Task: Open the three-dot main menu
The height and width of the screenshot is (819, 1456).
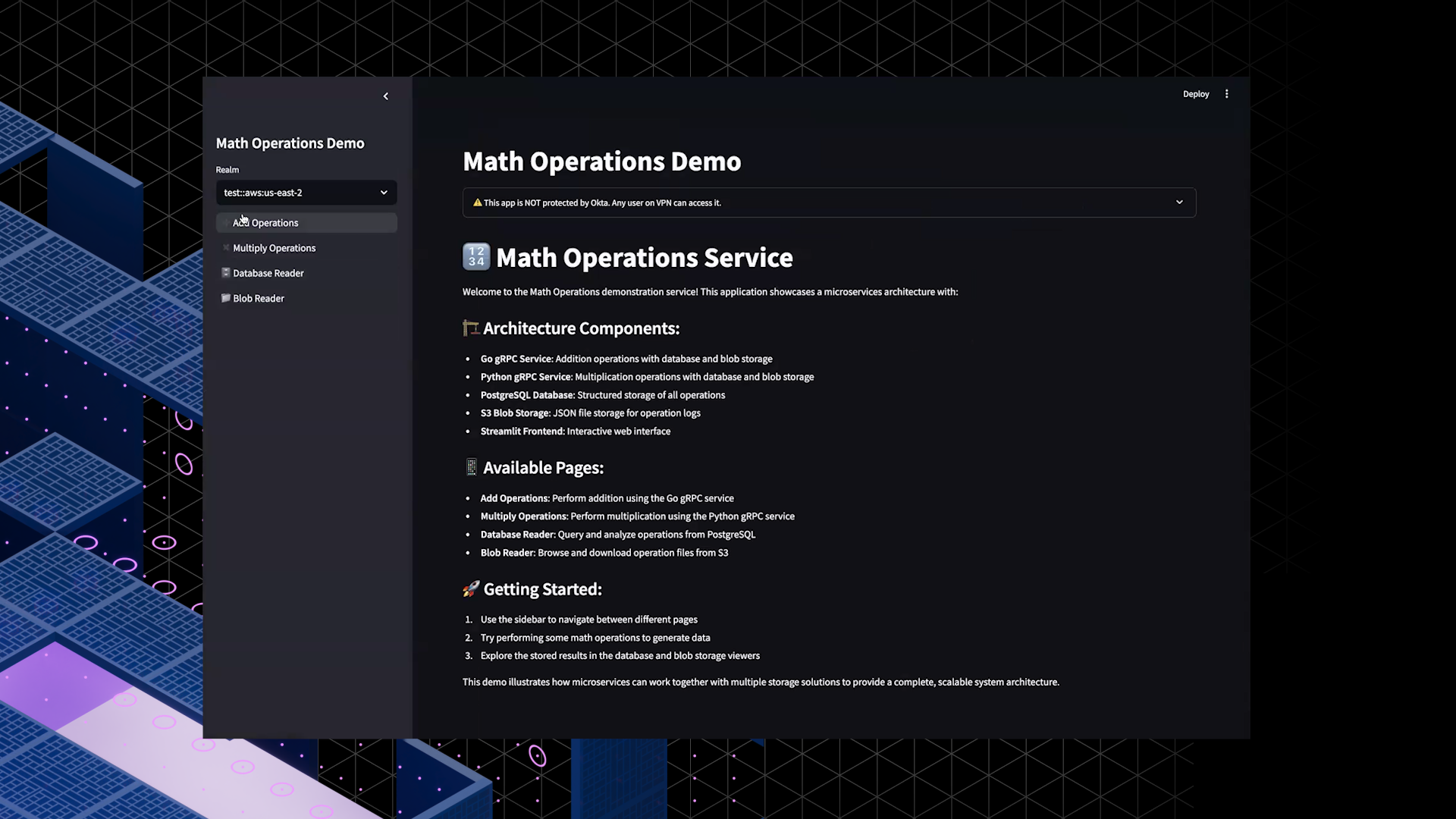Action: pos(1226,94)
